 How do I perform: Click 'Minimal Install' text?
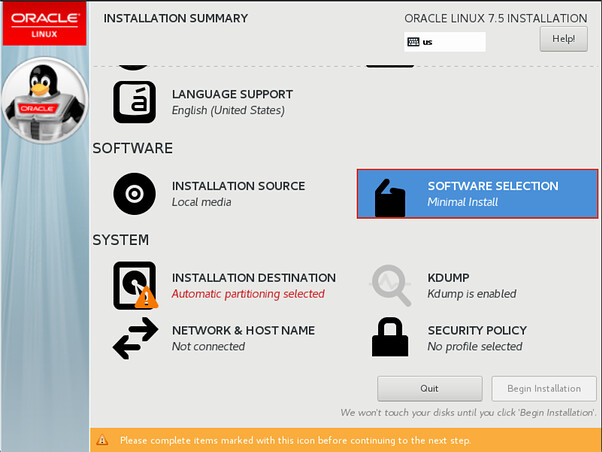click(x=463, y=202)
